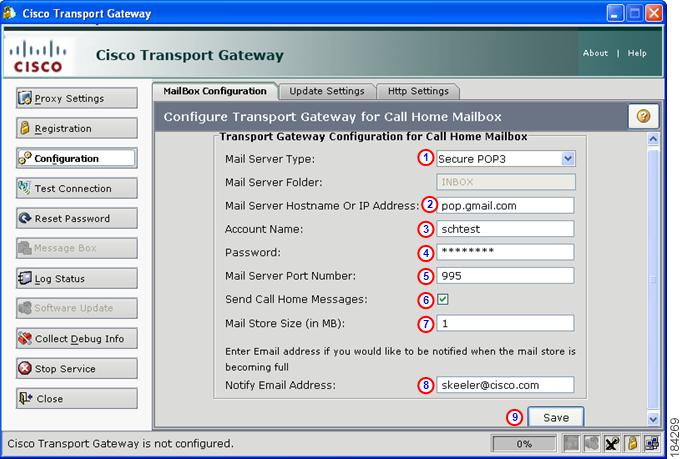683x459 pixels.
Task: Click the Proxy Settings icon
Action: click(x=25, y=98)
